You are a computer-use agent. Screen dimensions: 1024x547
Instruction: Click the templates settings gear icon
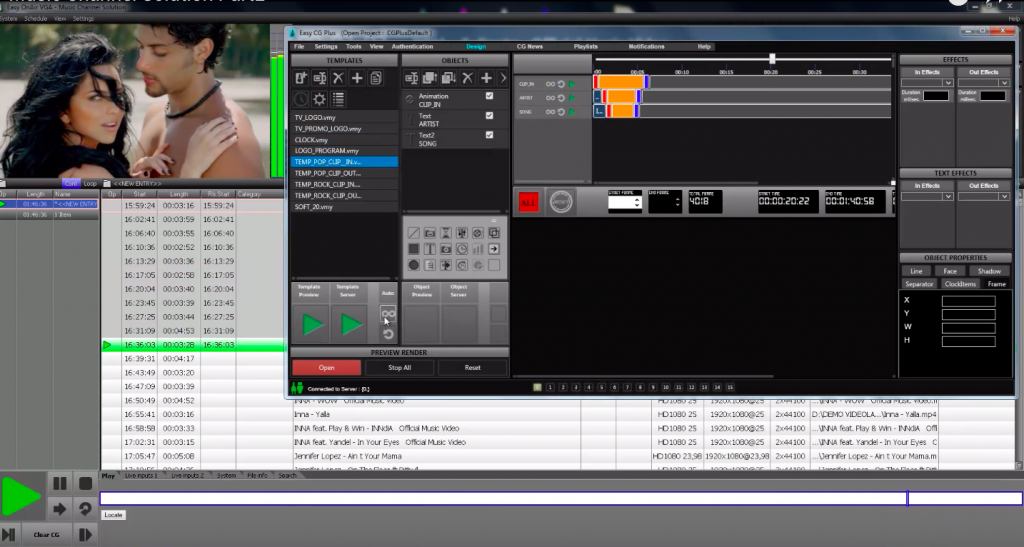(320, 99)
